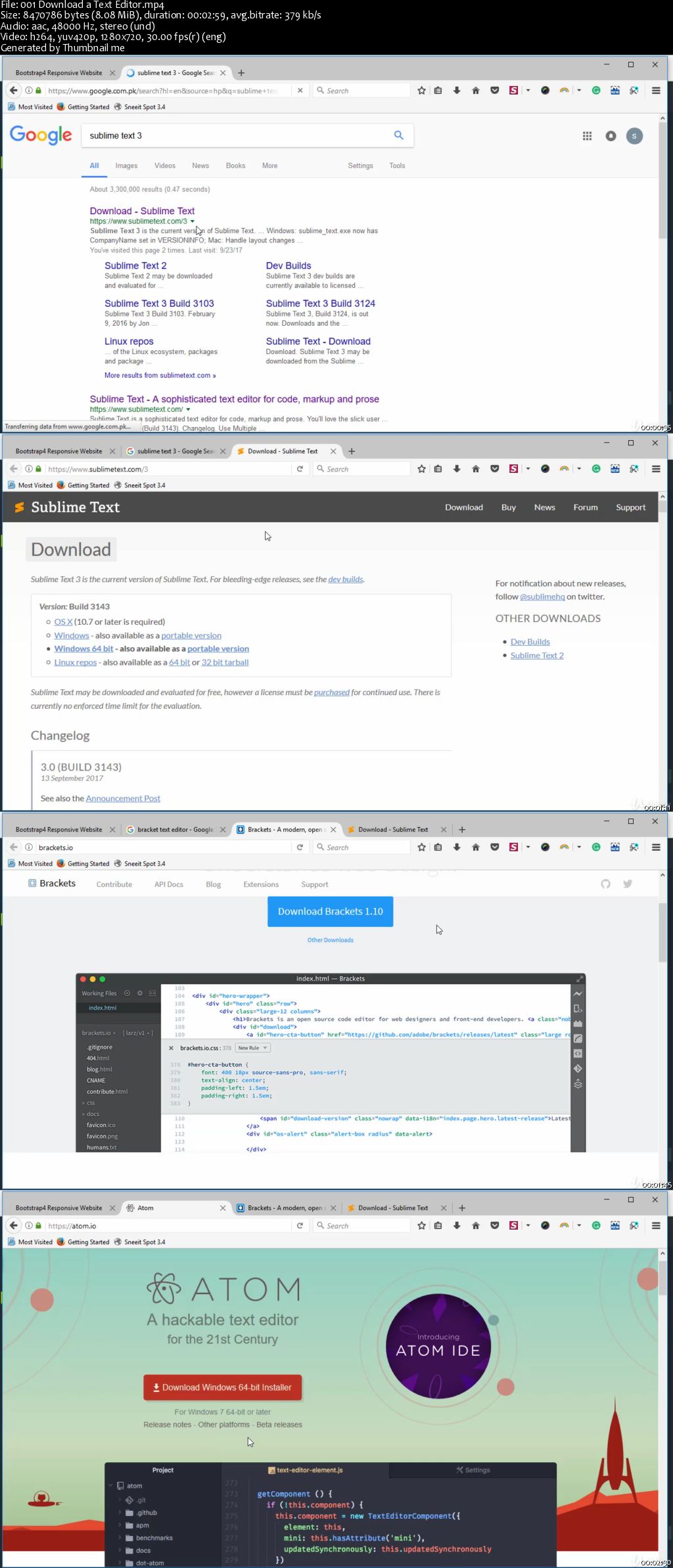Image resolution: width=673 pixels, height=1568 pixels.
Task: Click the red S extension icon in the Brackets window
Action: point(513,847)
